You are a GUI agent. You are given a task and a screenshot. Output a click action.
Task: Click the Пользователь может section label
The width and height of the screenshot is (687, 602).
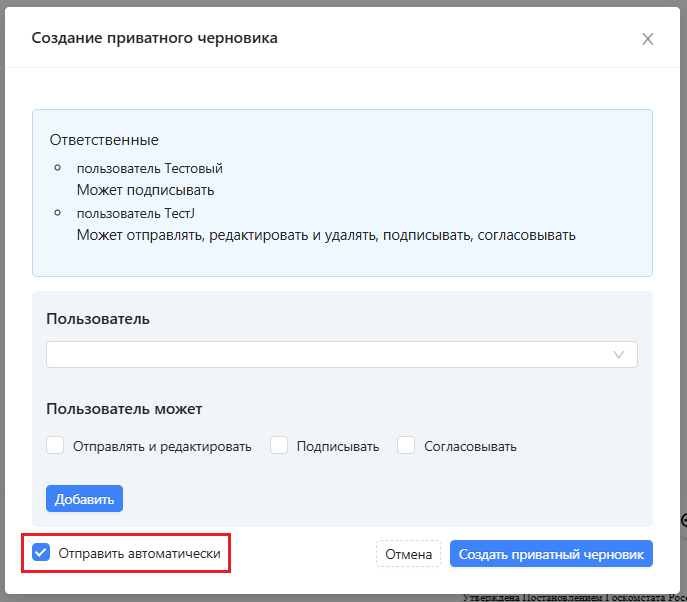(x=124, y=409)
